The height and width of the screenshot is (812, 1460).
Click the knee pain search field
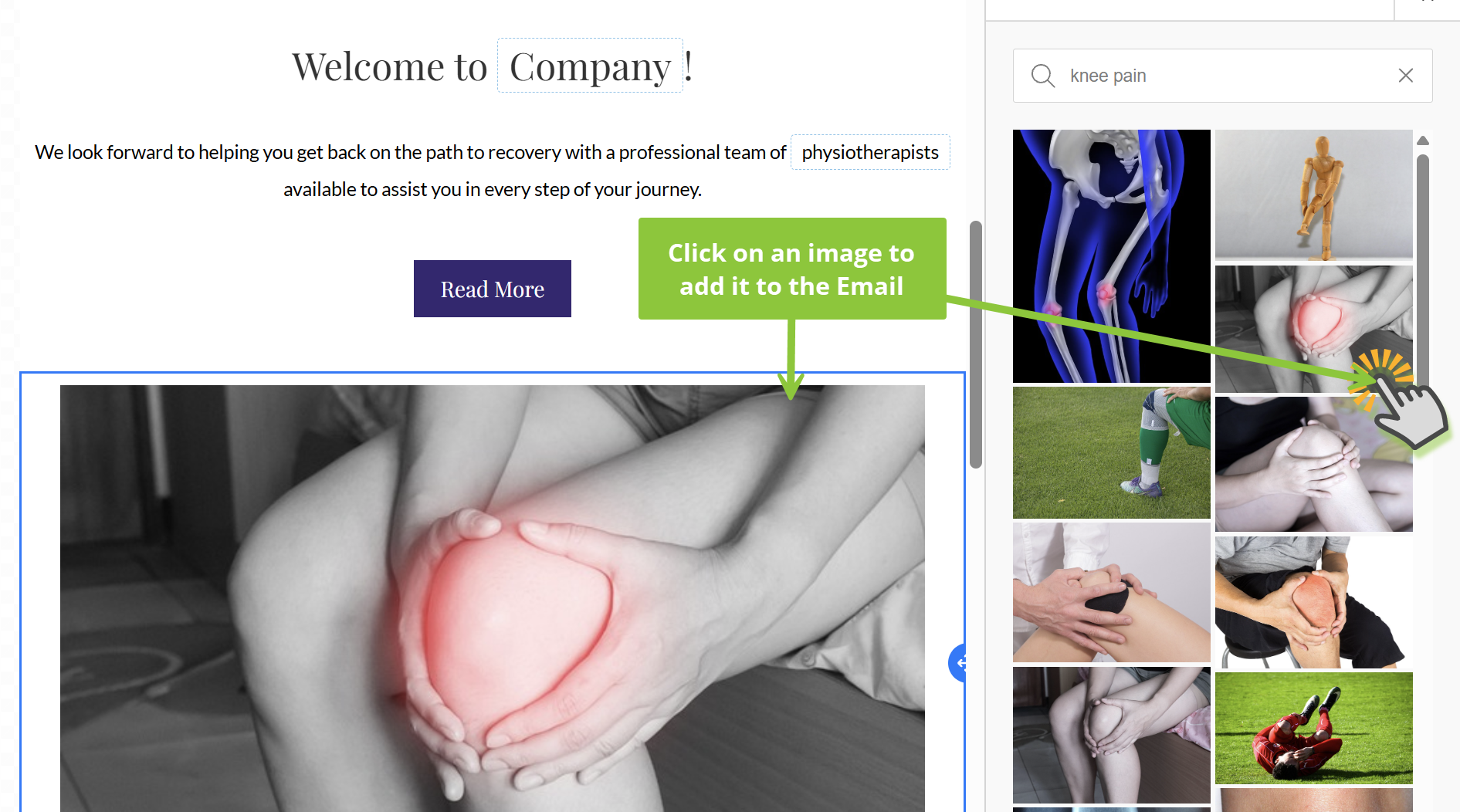[1222, 76]
